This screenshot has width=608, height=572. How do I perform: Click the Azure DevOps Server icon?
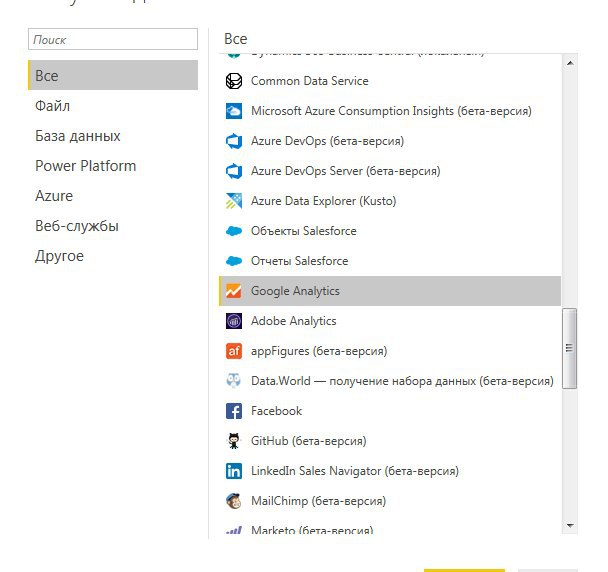click(x=234, y=171)
